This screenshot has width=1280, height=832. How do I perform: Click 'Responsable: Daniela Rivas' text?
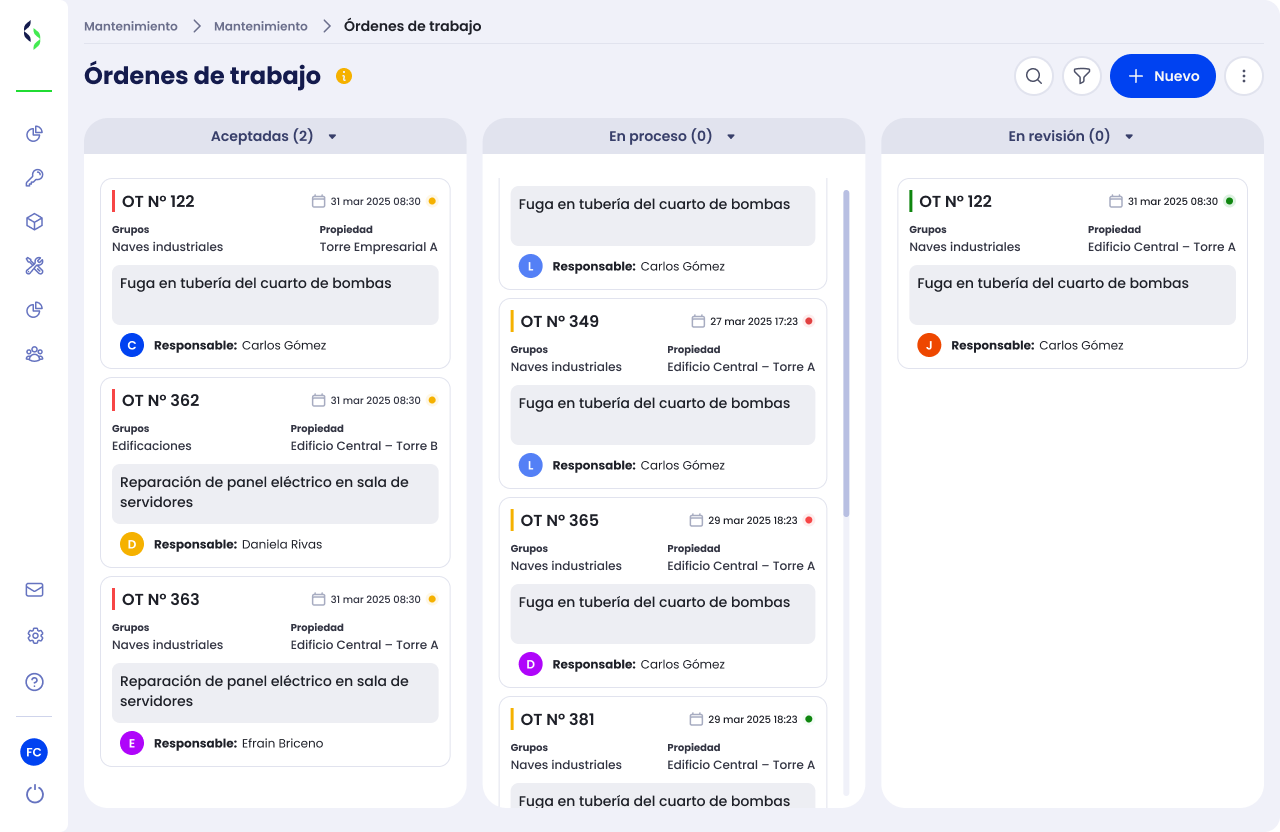click(x=238, y=544)
